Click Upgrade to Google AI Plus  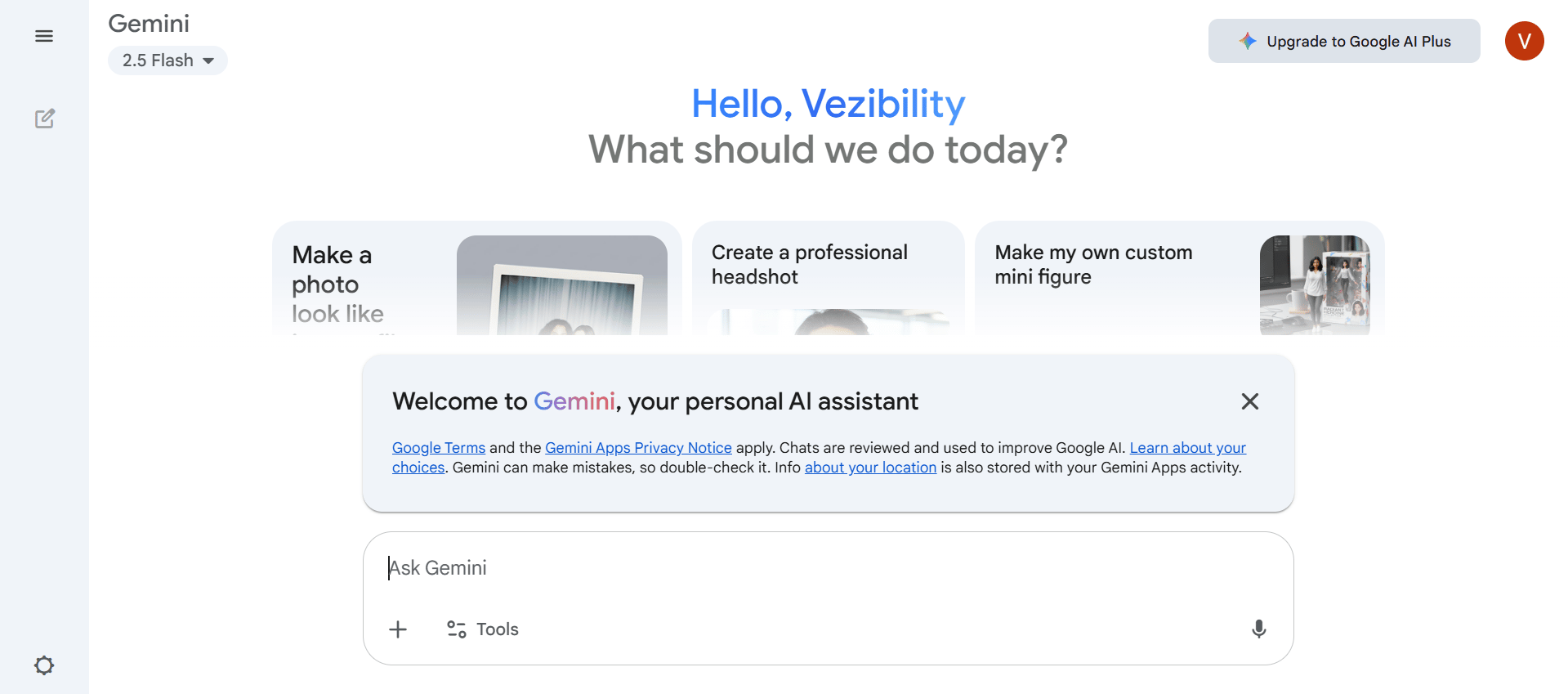1358,42
